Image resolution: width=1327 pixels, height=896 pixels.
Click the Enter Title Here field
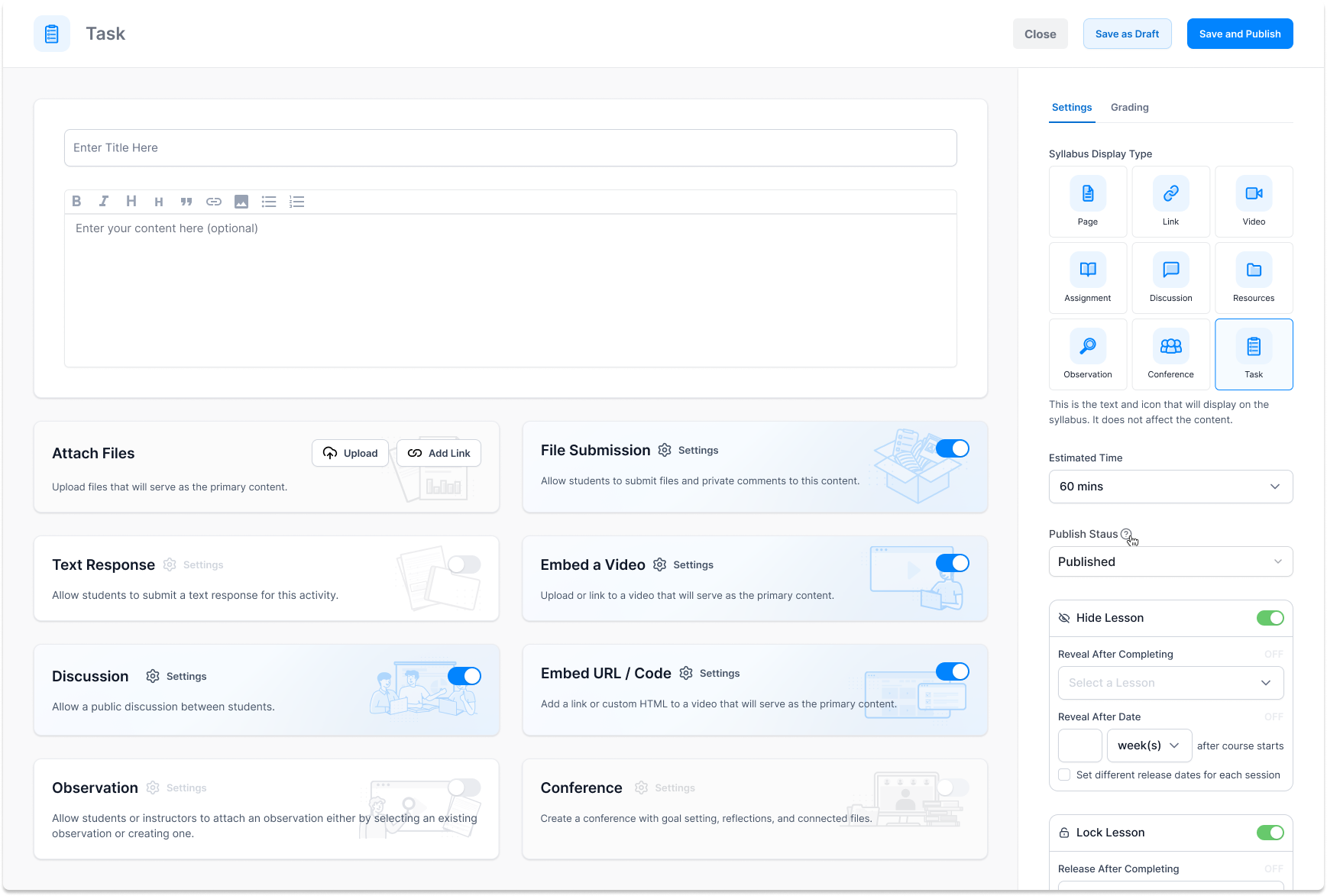[x=510, y=148]
